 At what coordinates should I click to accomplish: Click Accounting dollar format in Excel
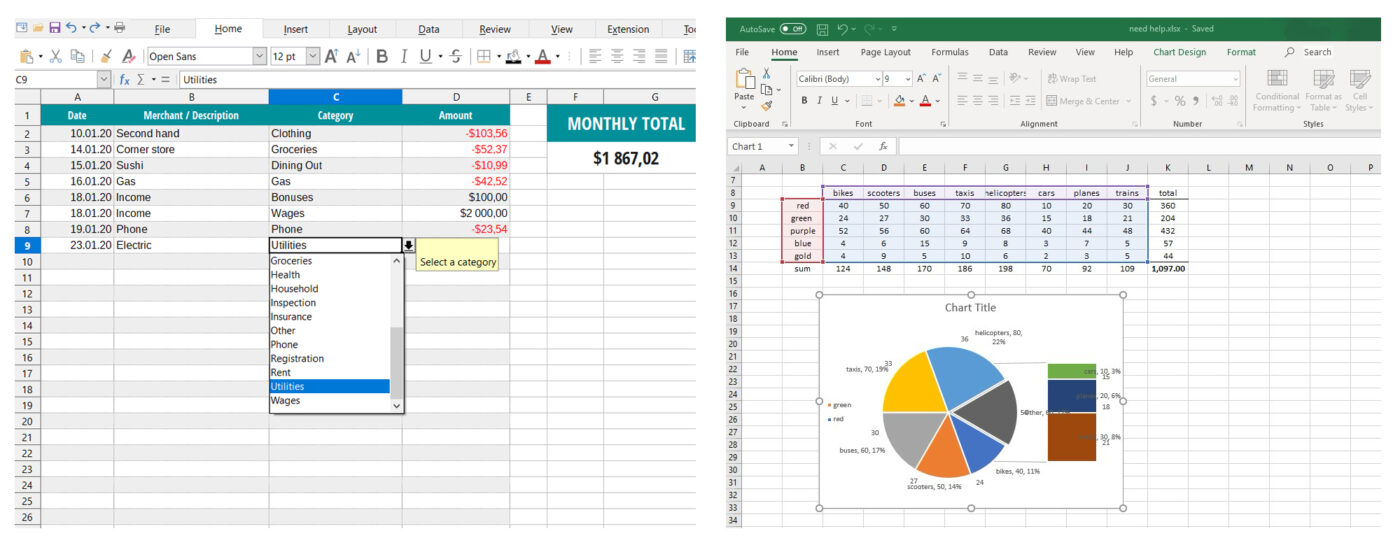coord(1154,101)
